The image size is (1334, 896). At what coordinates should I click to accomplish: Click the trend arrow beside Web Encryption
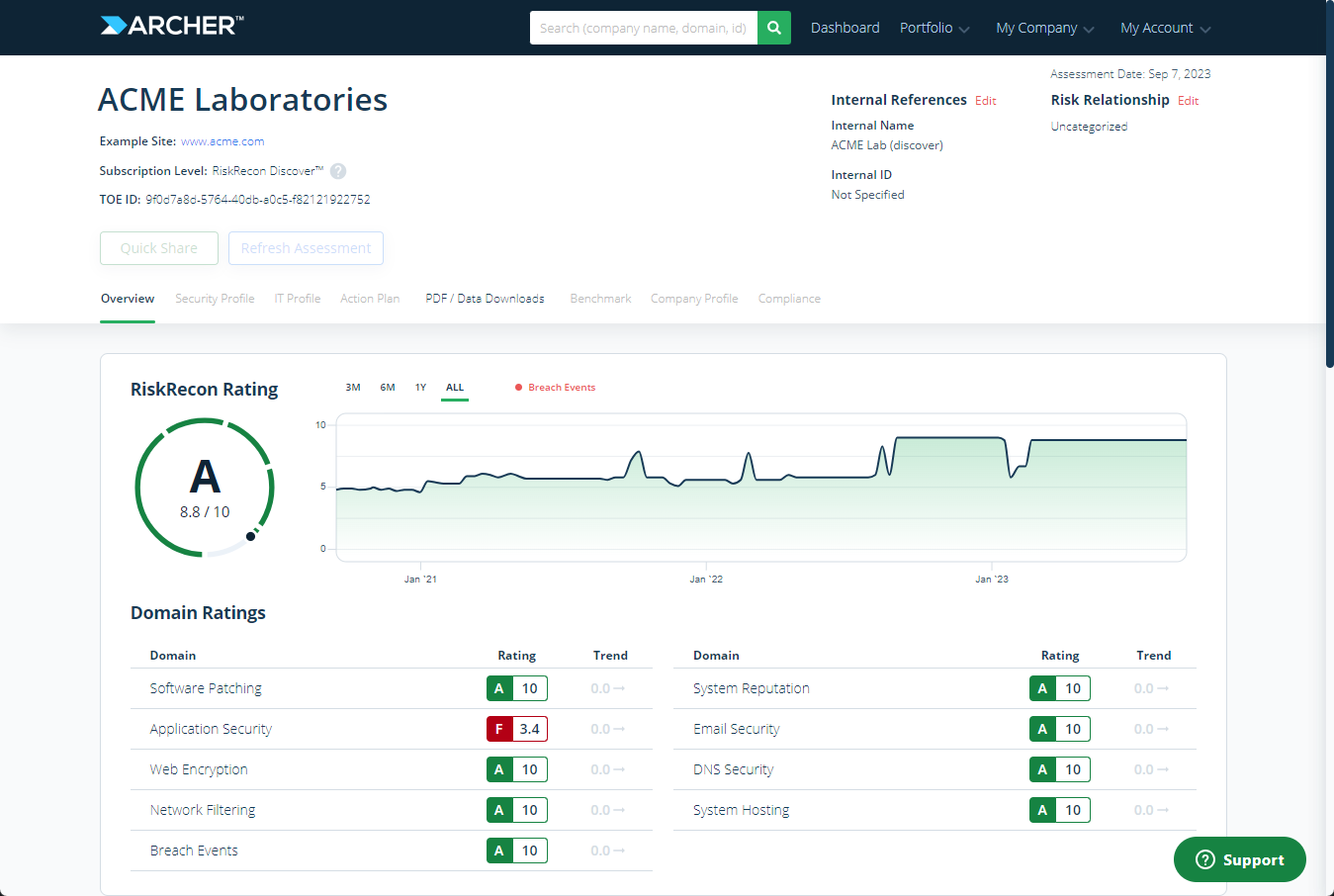(x=609, y=768)
